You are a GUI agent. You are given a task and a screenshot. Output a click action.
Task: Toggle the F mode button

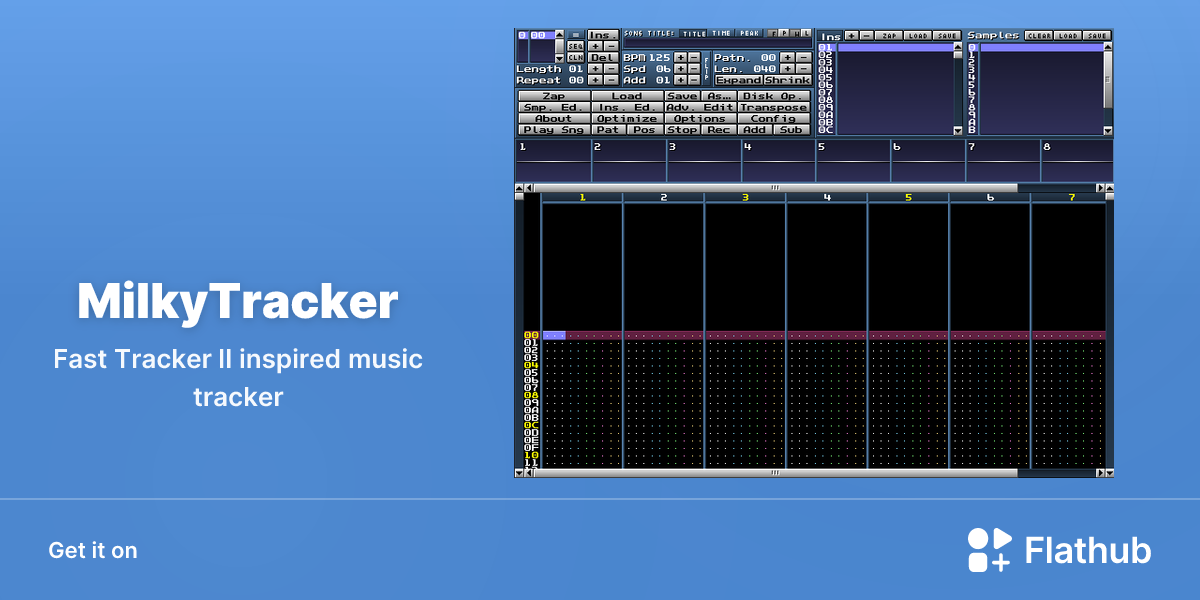click(x=774, y=34)
